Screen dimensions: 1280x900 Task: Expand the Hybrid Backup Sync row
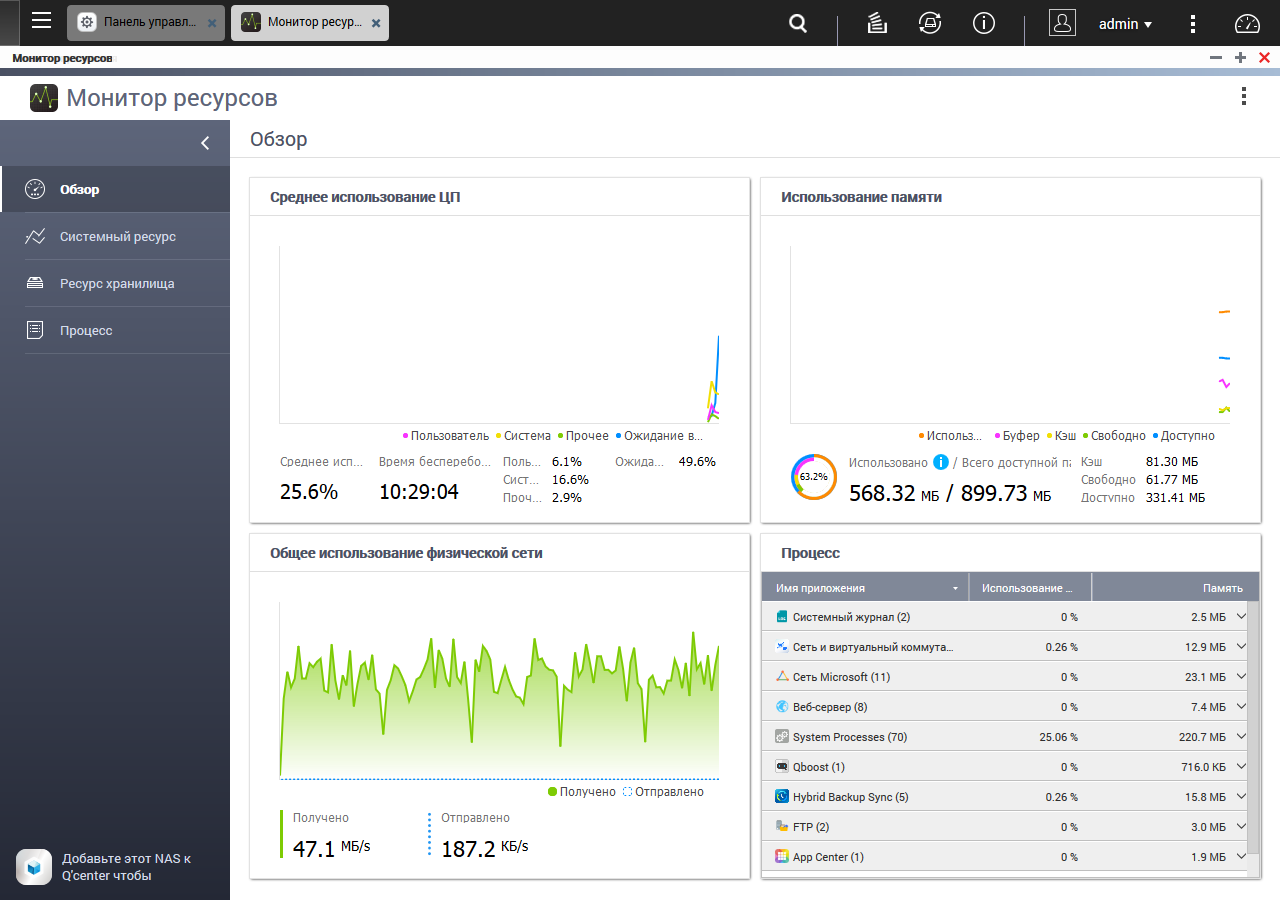click(x=1241, y=797)
